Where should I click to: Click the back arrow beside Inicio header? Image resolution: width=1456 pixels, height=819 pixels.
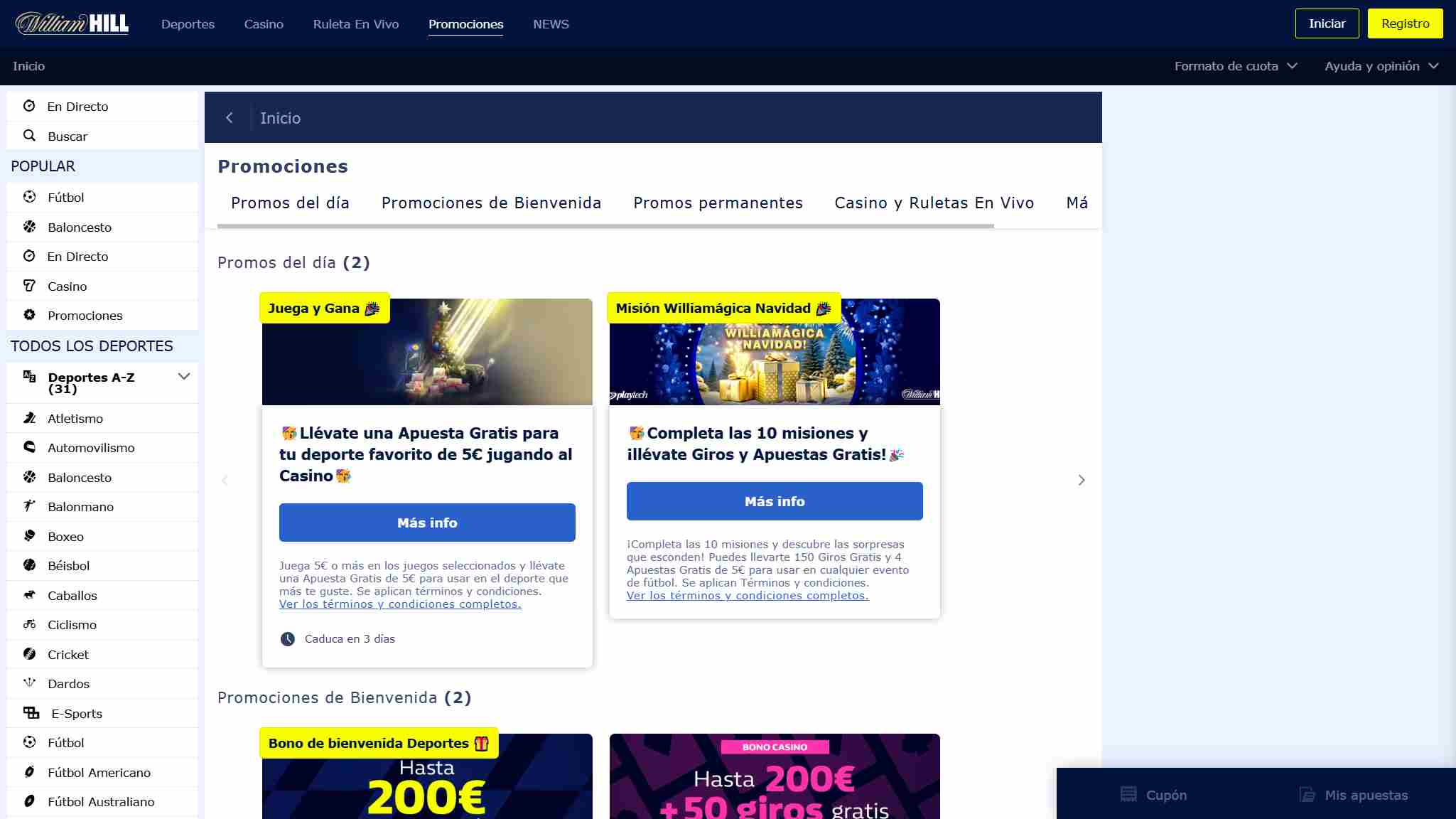[x=229, y=118]
